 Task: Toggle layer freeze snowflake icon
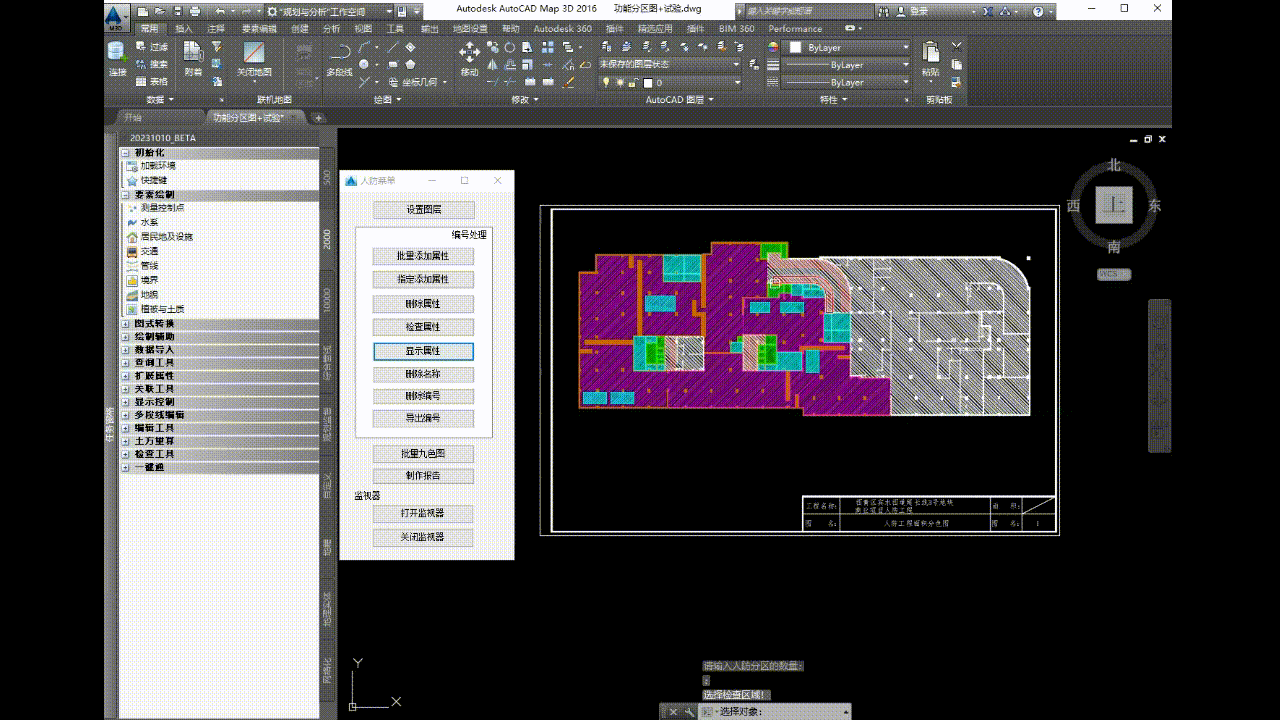620,82
